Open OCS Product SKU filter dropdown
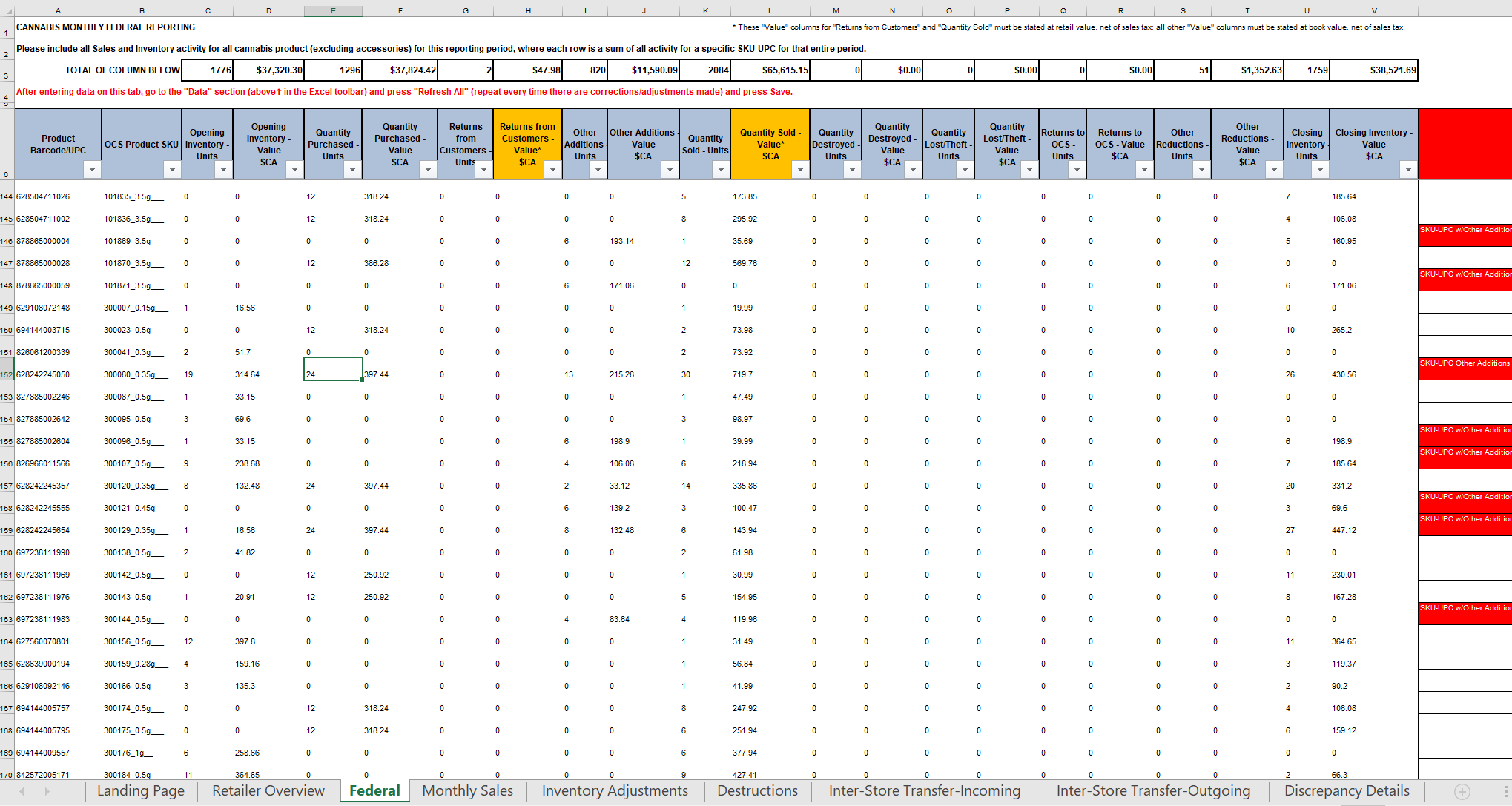 click(172, 170)
